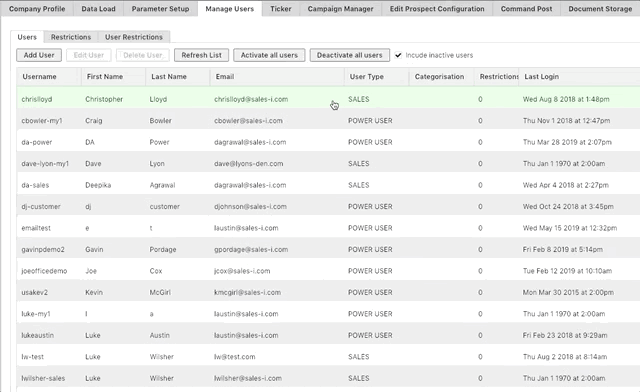Image resolution: width=640 pixels, height=392 pixels.
Task: Click email cbowler@sales-i.com
Action: 248,121
